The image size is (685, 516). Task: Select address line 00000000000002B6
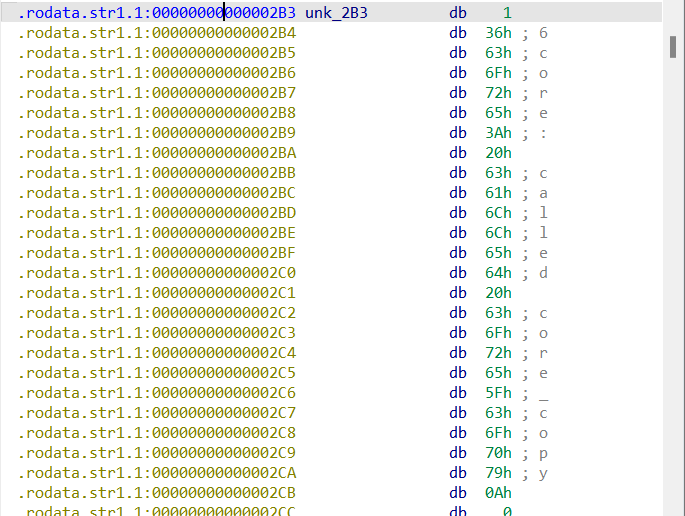157,73
